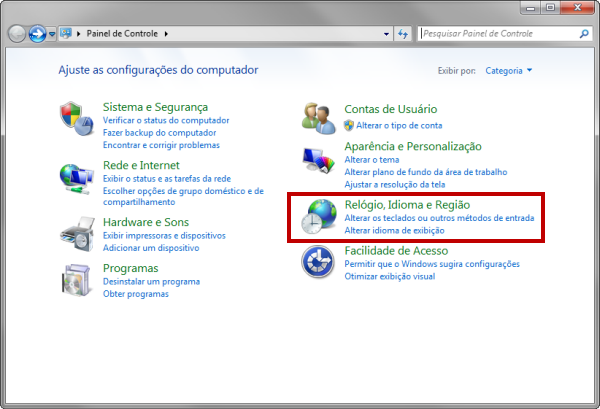Open the Exibir por Categoria dropdown
This screenshot has width=600, height=409.
click(x=509, y=71)
